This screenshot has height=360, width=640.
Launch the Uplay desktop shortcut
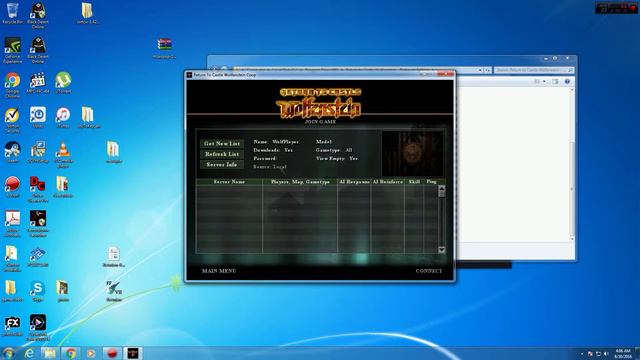click(x=38, y=117)
